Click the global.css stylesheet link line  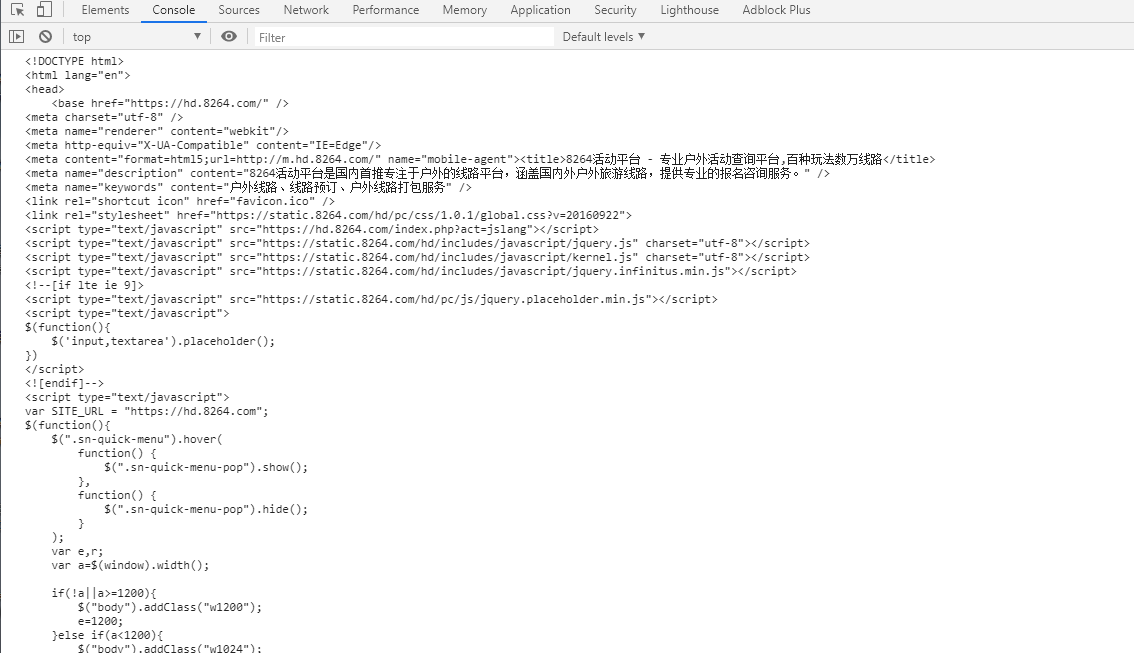[x=328, y=215]
